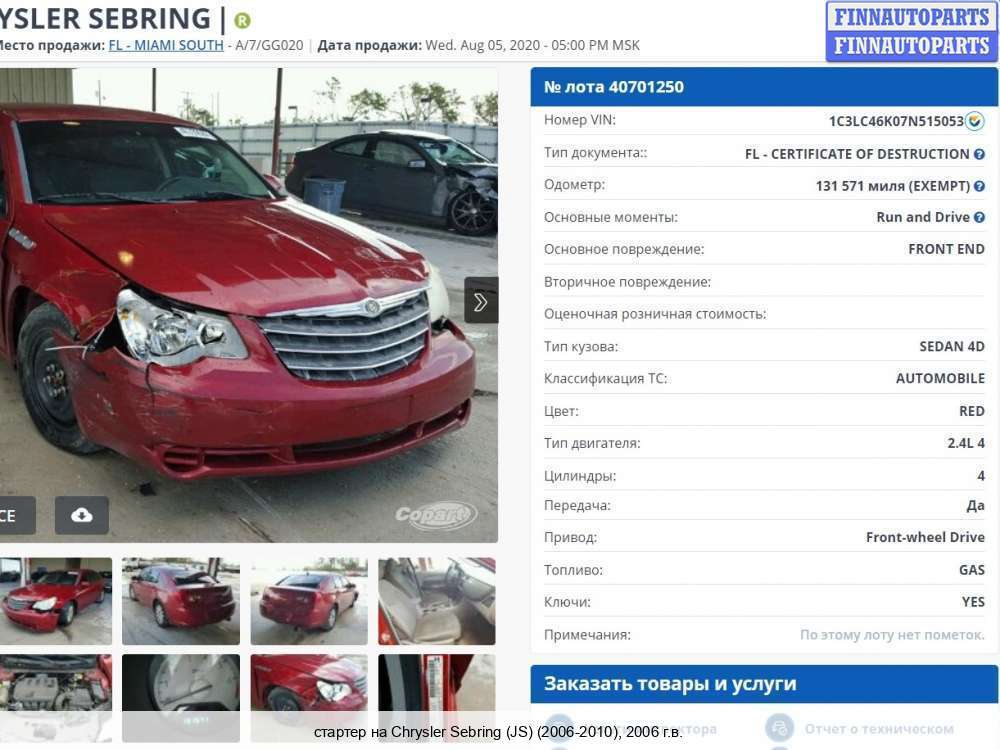Screen dimensions: 1000x750
Task: Download image using cloud download button
Action: (82, 515)
